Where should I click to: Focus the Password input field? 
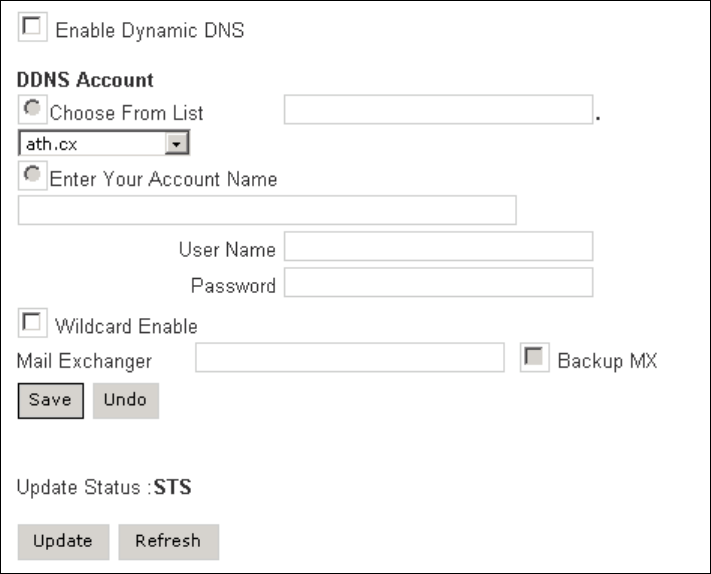coord(438,282)
